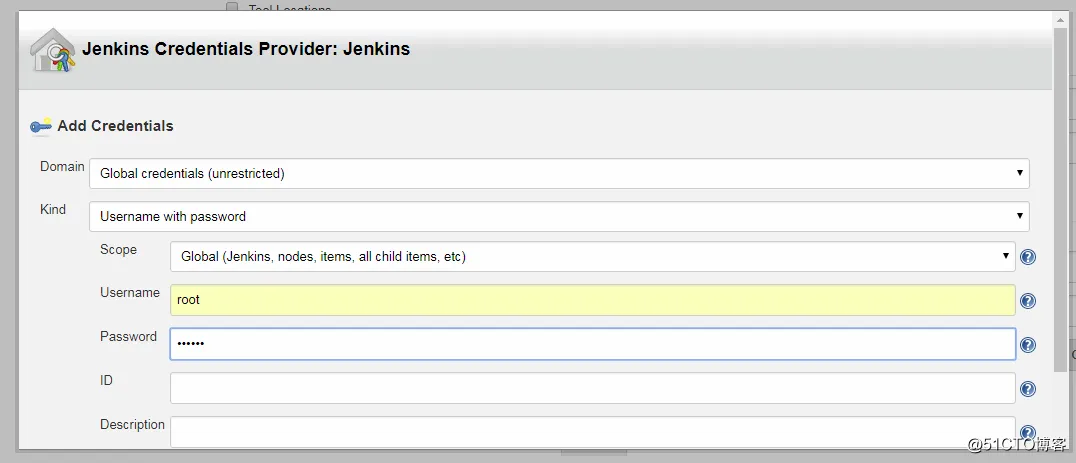The image size is (1076, 463).
Task: Open the Kind dropdown
Action: [x=559, y=216]
